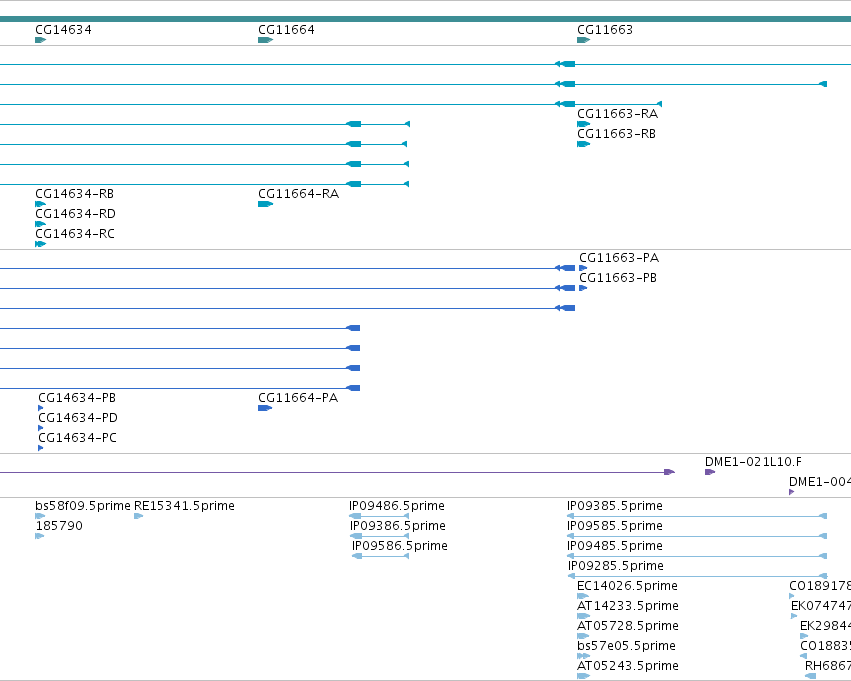Click the IP09385.5prime EST label

pyautogui.click(x=615, y=506)
